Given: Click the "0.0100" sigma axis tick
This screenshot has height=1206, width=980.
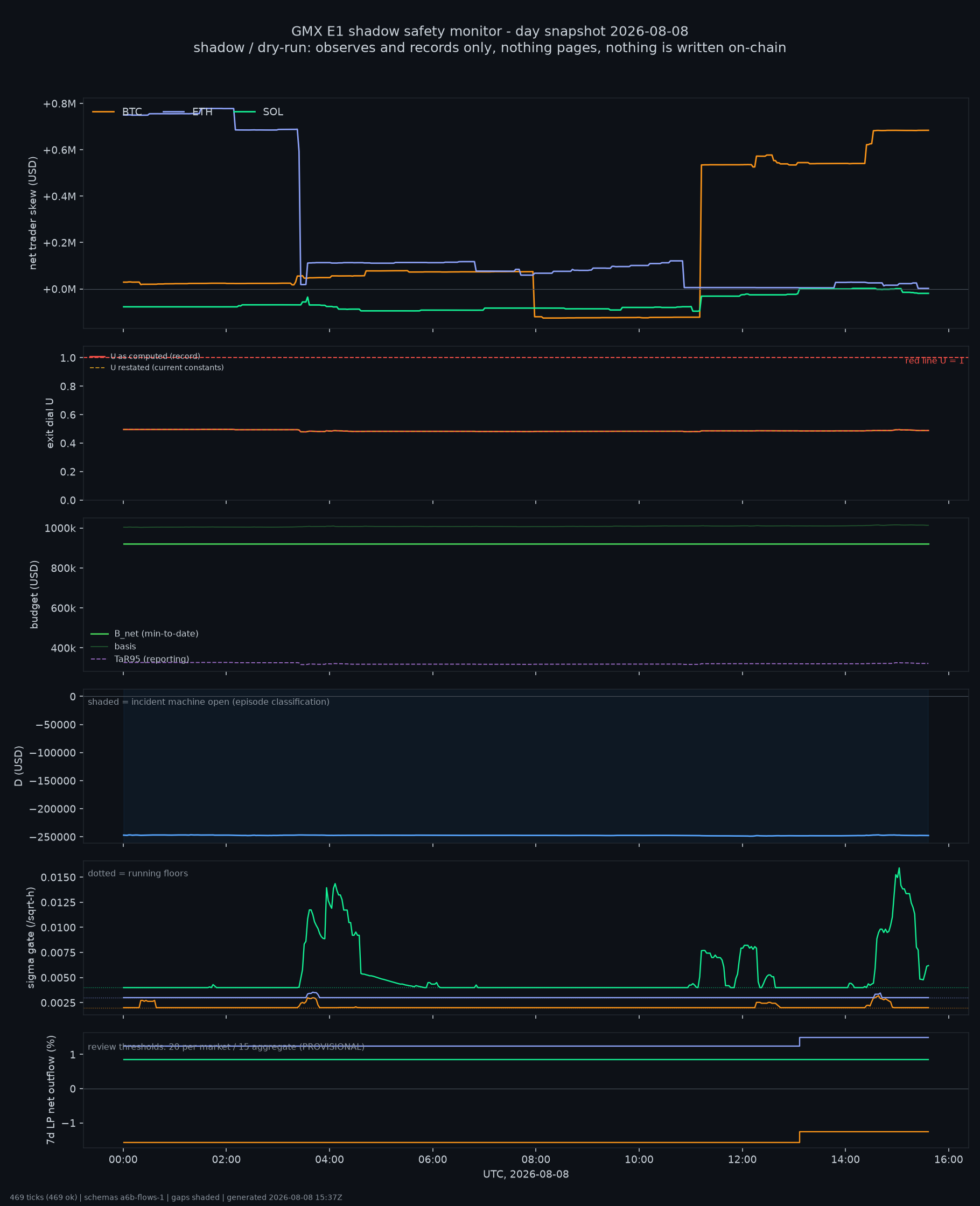Looking at the screenshot, I should click(58, 928).
